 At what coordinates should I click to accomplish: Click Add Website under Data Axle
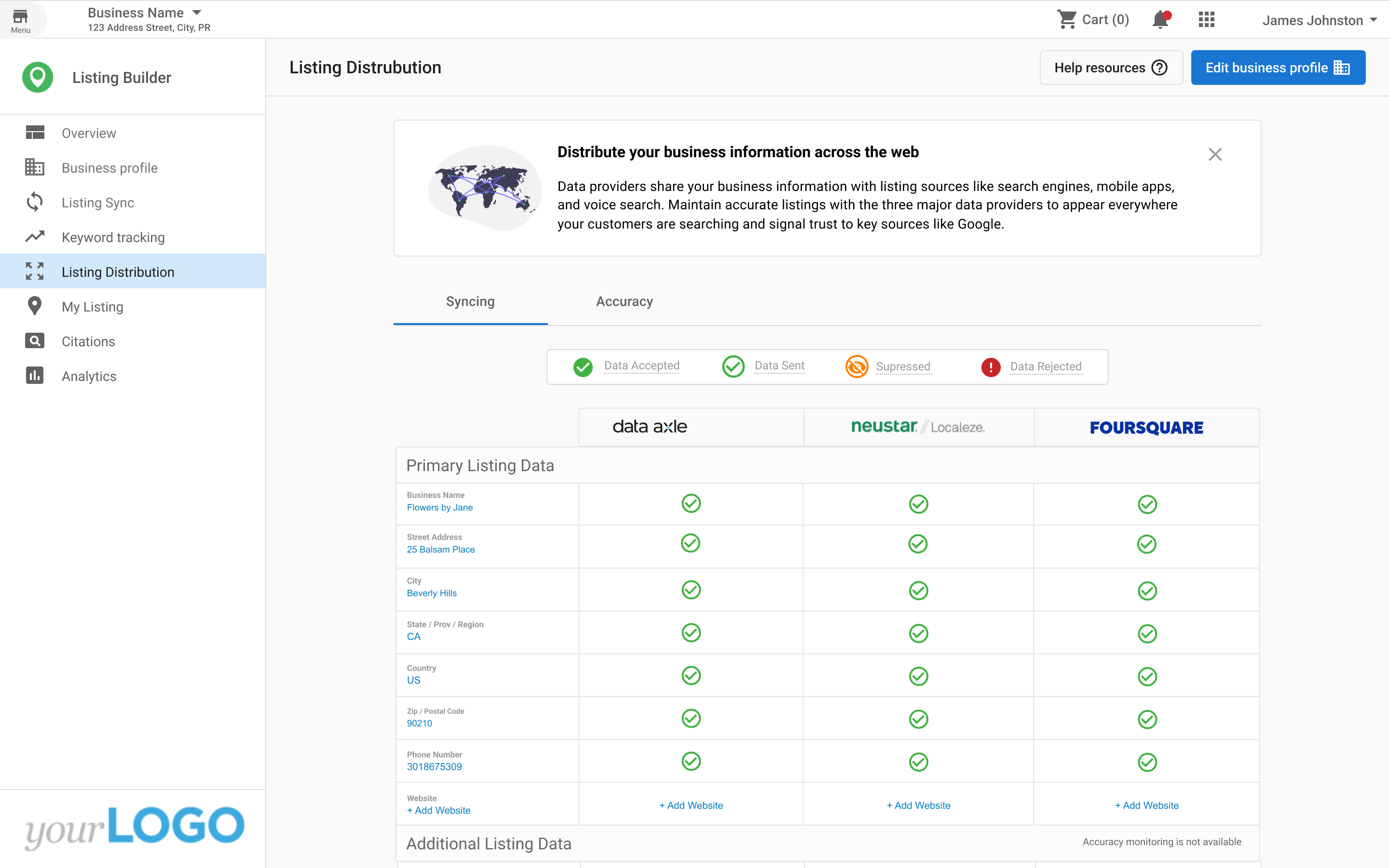coord(691,804)
